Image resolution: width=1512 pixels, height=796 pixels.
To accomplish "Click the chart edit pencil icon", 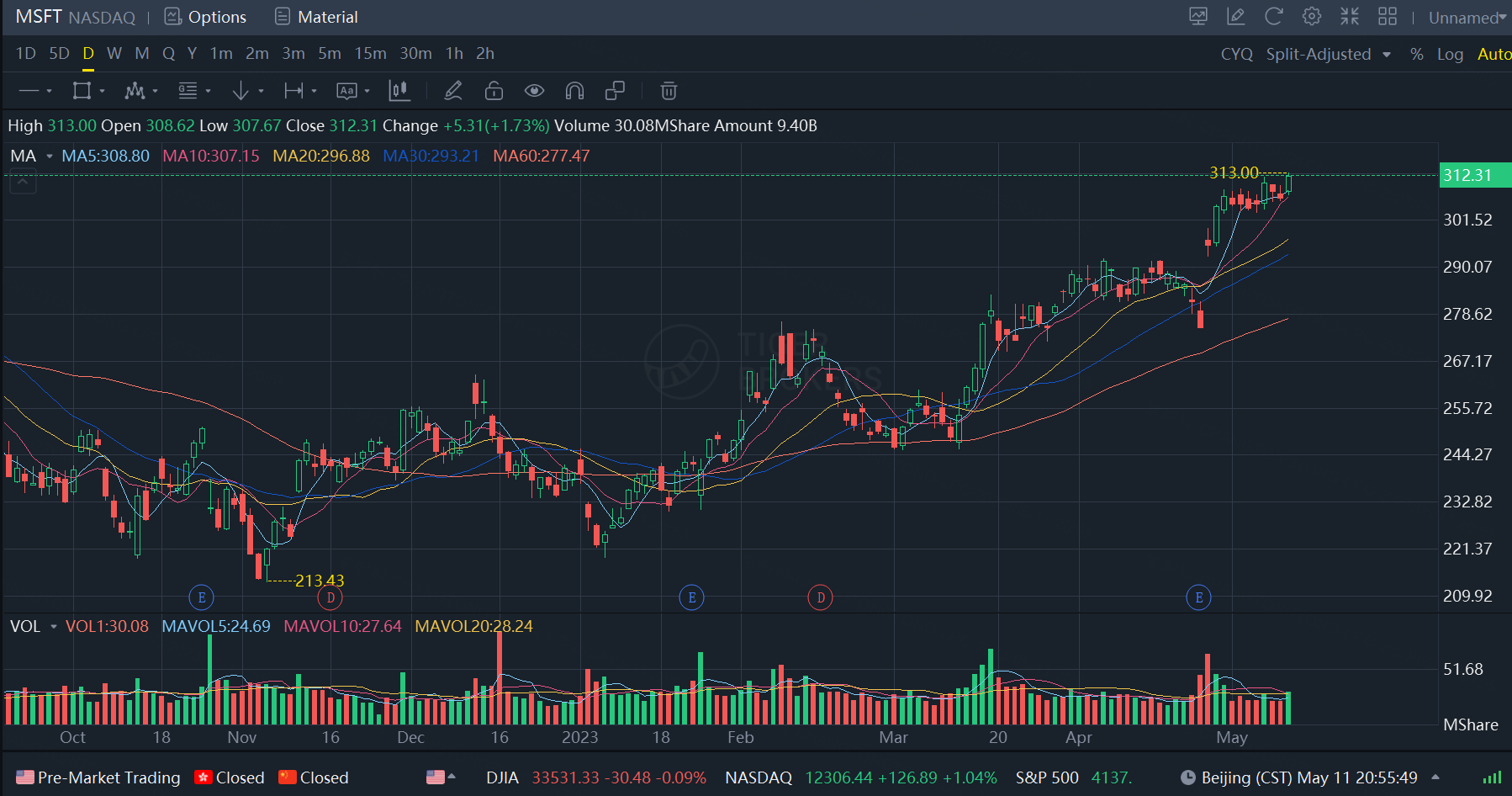I will pos(1236,17).
